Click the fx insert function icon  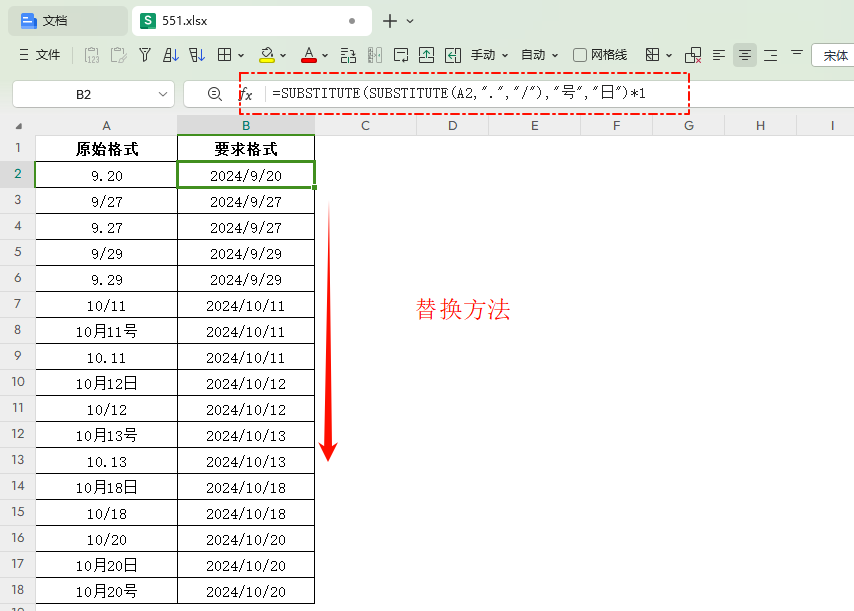pos(246,94)
